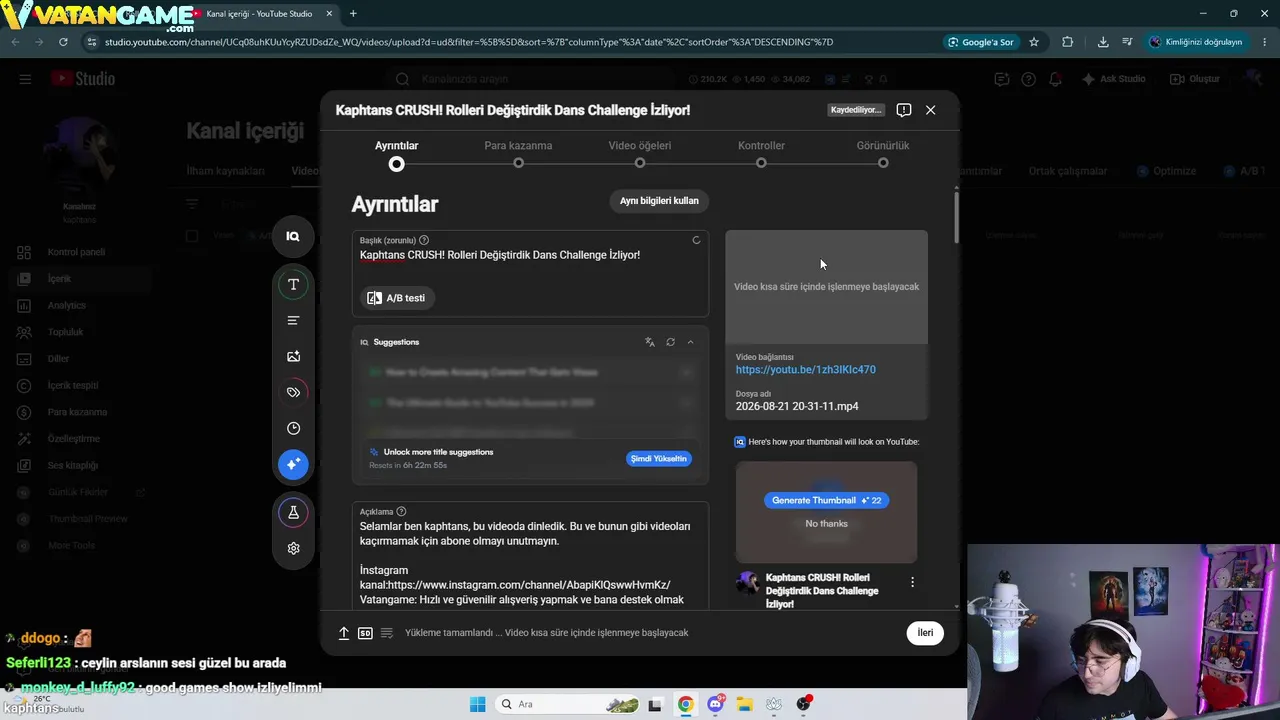Open OBS Studio from the taskbar
The image size is (1280, 720).
[803, 704]
